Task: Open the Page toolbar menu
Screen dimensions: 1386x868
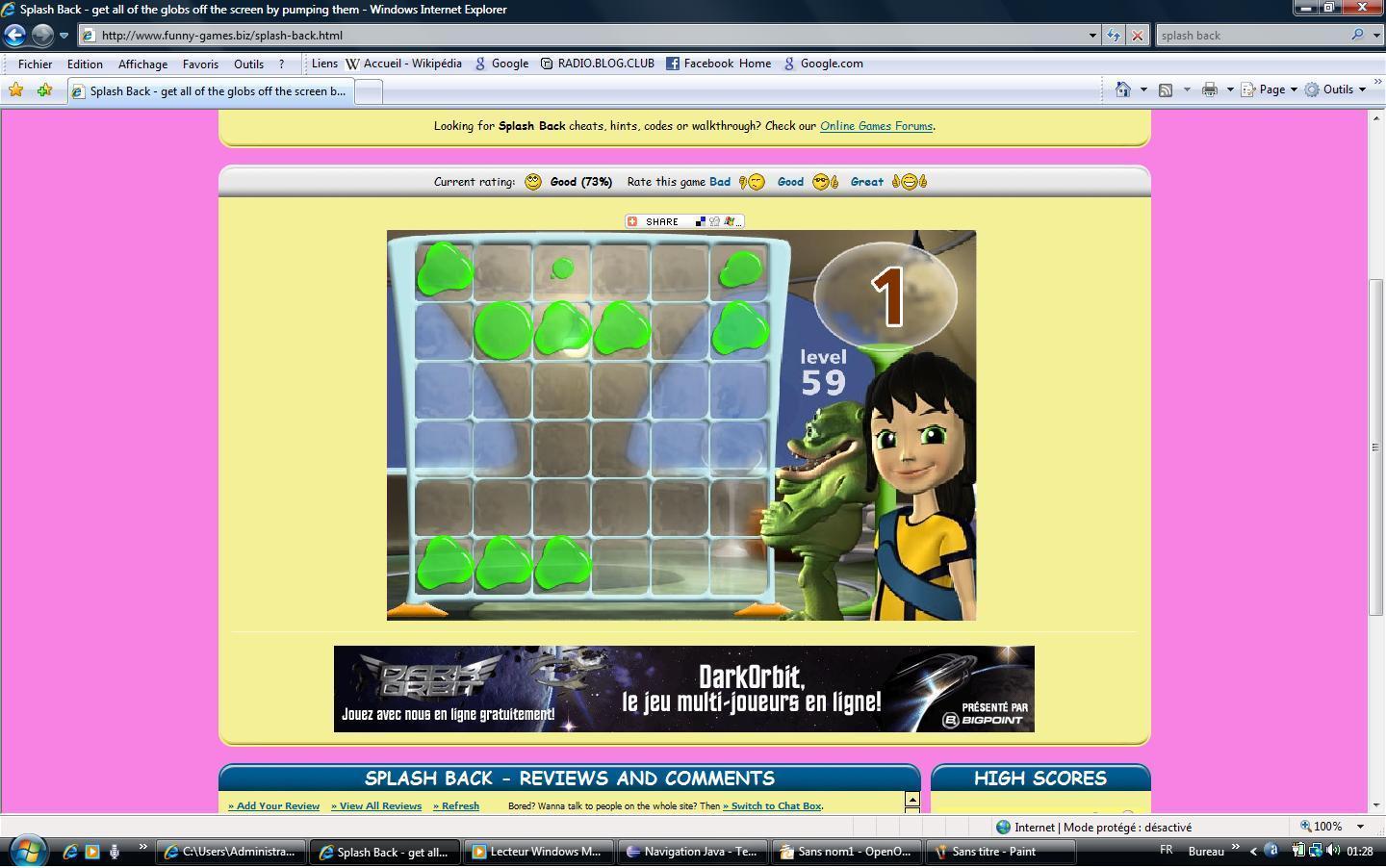Action: [x=1270, y=89]
